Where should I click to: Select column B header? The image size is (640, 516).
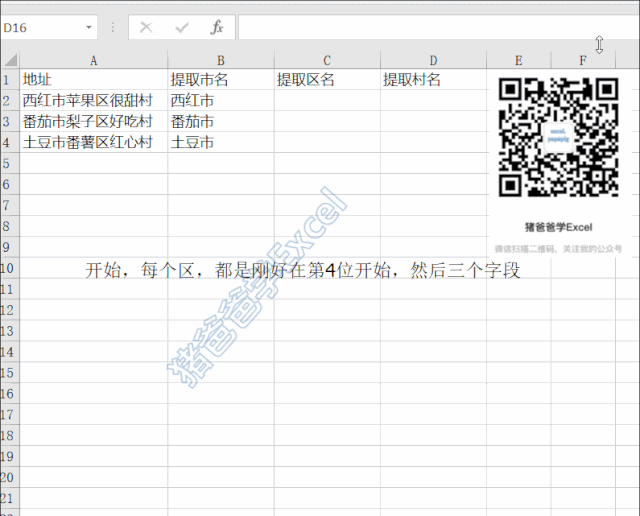tap(221, 60)
